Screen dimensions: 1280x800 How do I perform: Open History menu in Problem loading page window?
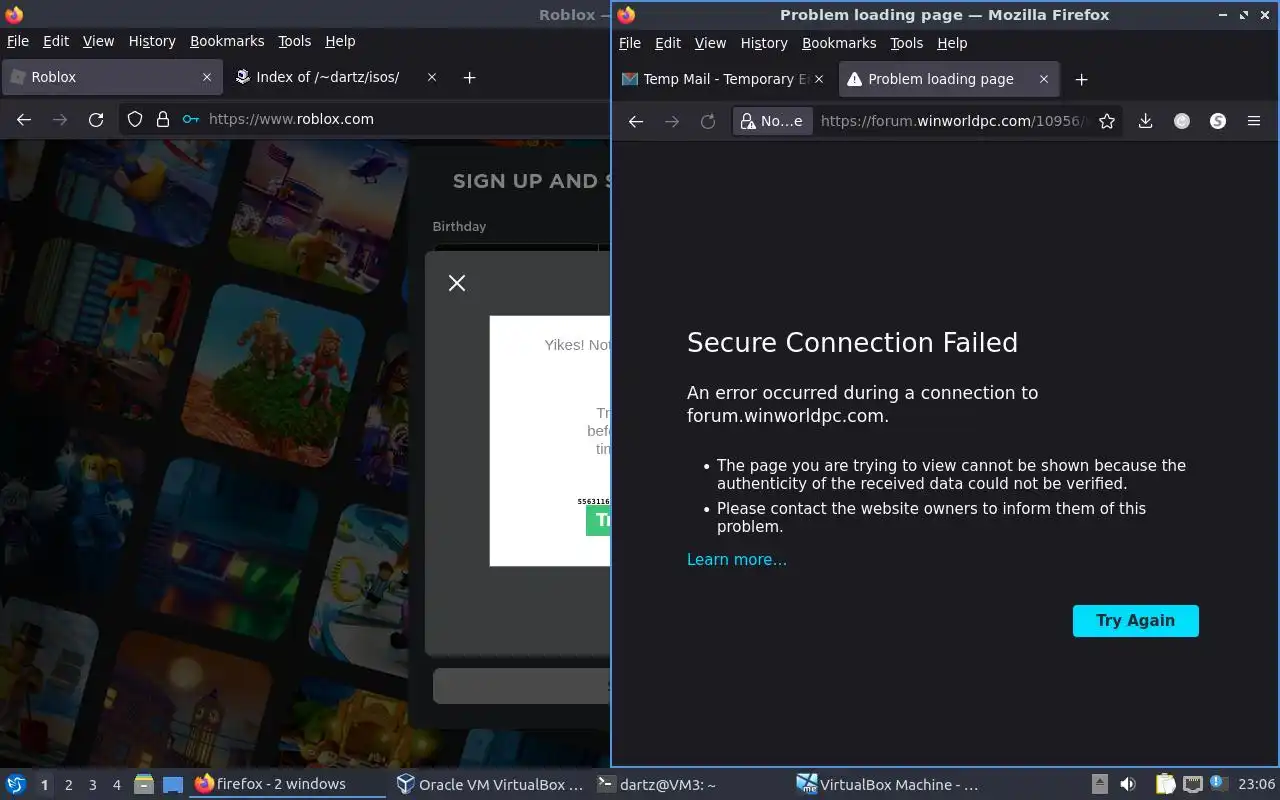pos(764,43)
